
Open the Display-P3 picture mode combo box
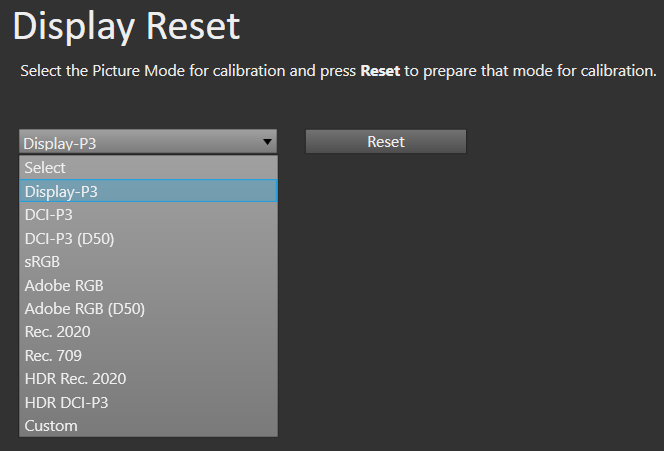(148, 141)
